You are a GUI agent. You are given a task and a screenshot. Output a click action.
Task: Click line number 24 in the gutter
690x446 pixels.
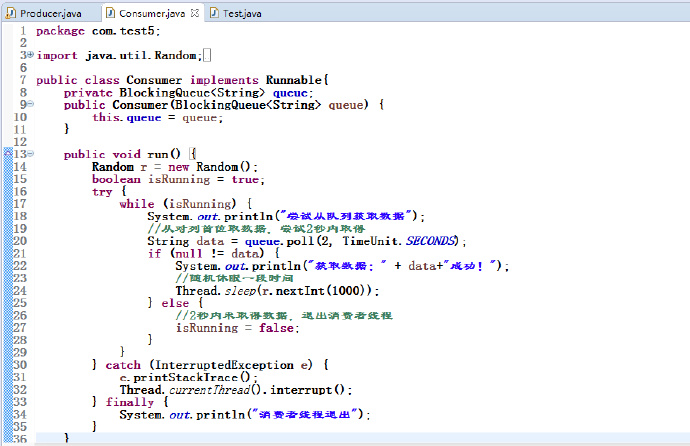coord(20,291)
